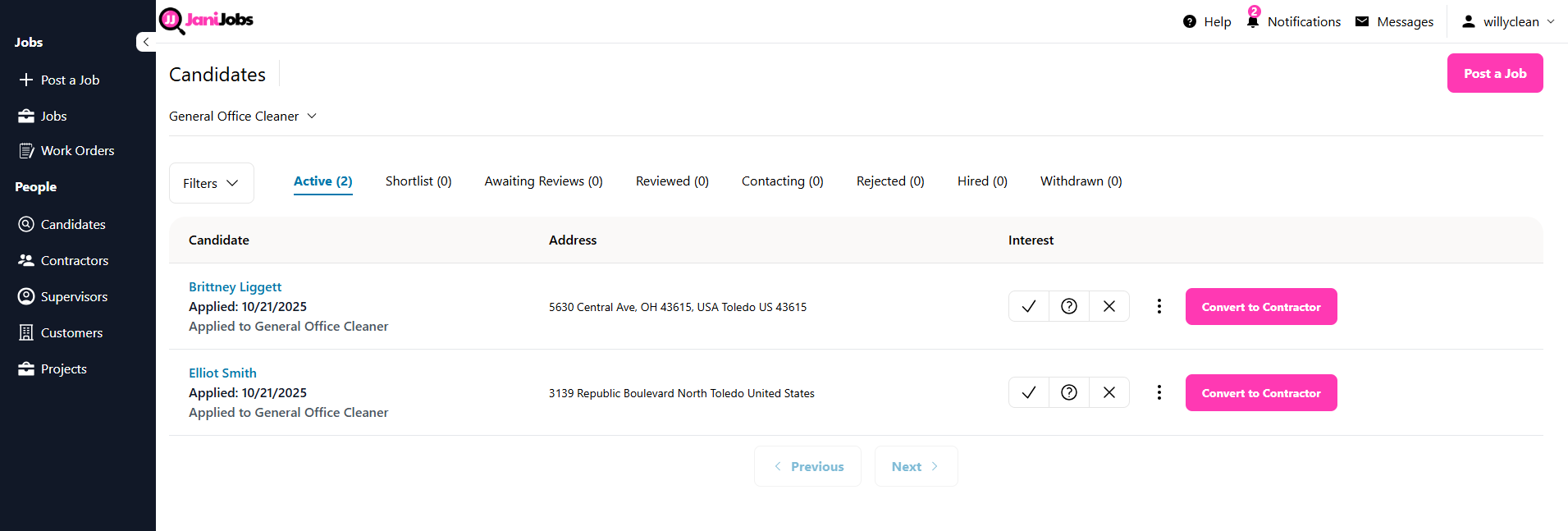Expand the General Office Cleaner job dropdown
Image resolution: width=1568 pixels, height=531 pixels.
tap(243, 116)
